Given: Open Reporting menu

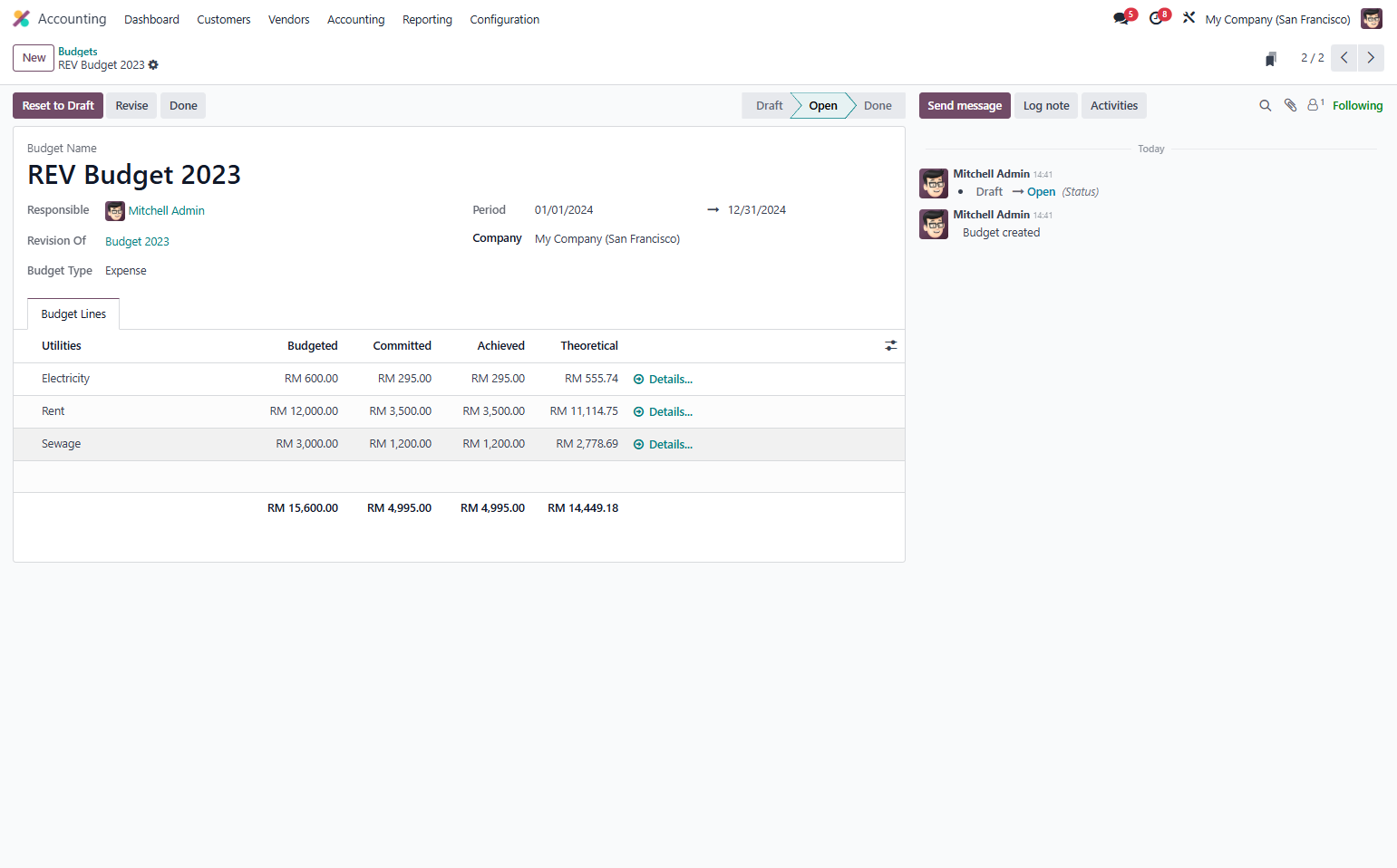Looking at the screenshot, I should click(427, 19).
